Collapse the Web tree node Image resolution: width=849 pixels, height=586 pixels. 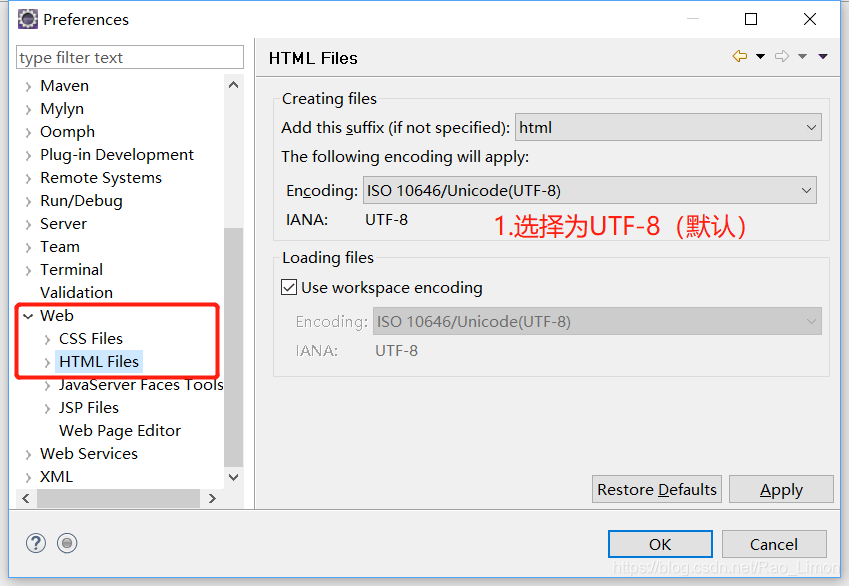click(28, 316)
